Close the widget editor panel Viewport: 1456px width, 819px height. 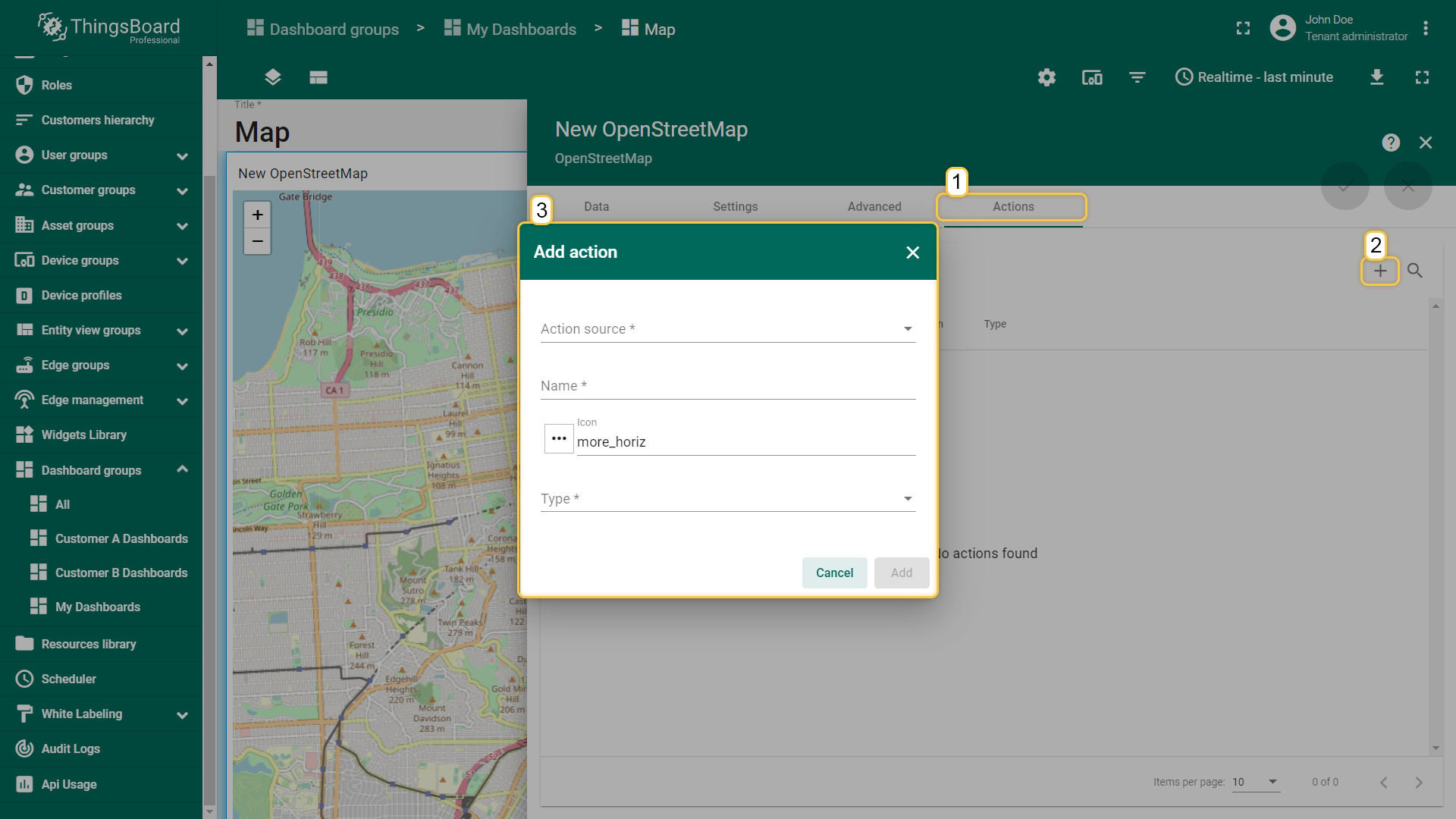coord(1426,143)
